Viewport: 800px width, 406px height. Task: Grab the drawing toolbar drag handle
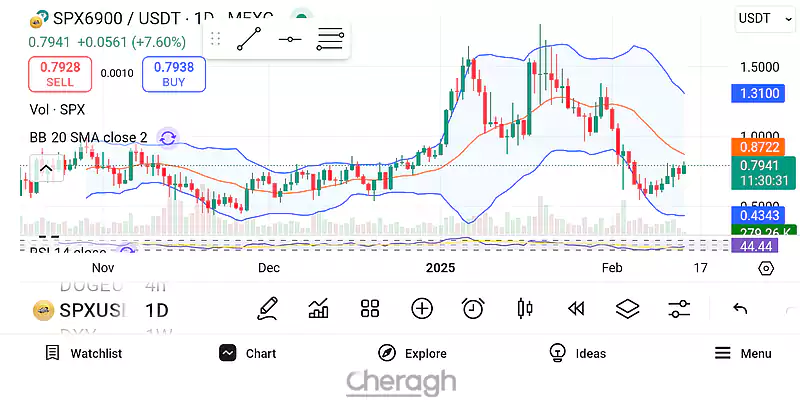[x=215, y=39]
